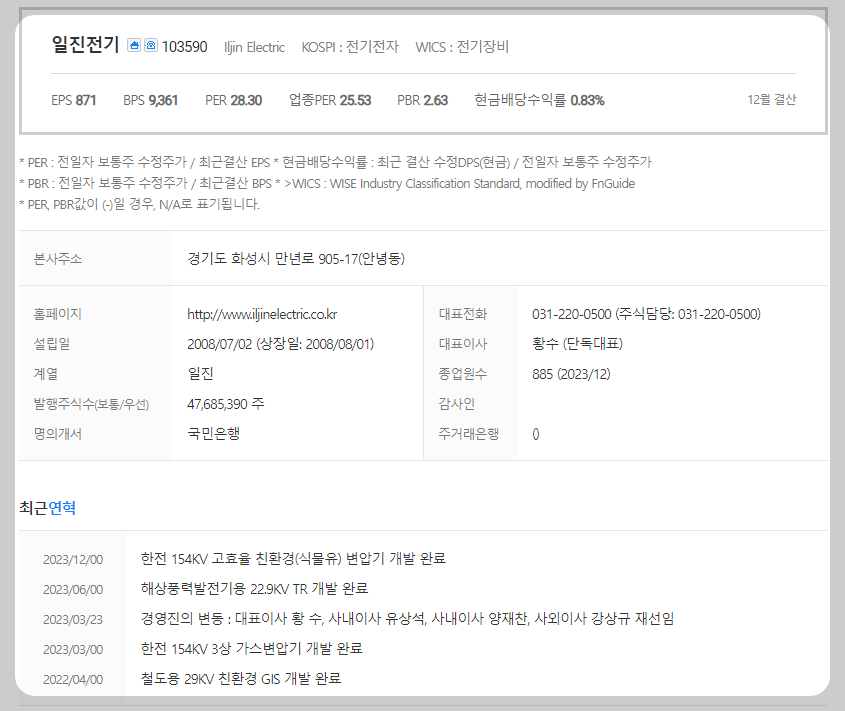The height and width of the screenshot is (711, 845).
Task: Click the BPS 9,361 value
Action: point(150,100)
